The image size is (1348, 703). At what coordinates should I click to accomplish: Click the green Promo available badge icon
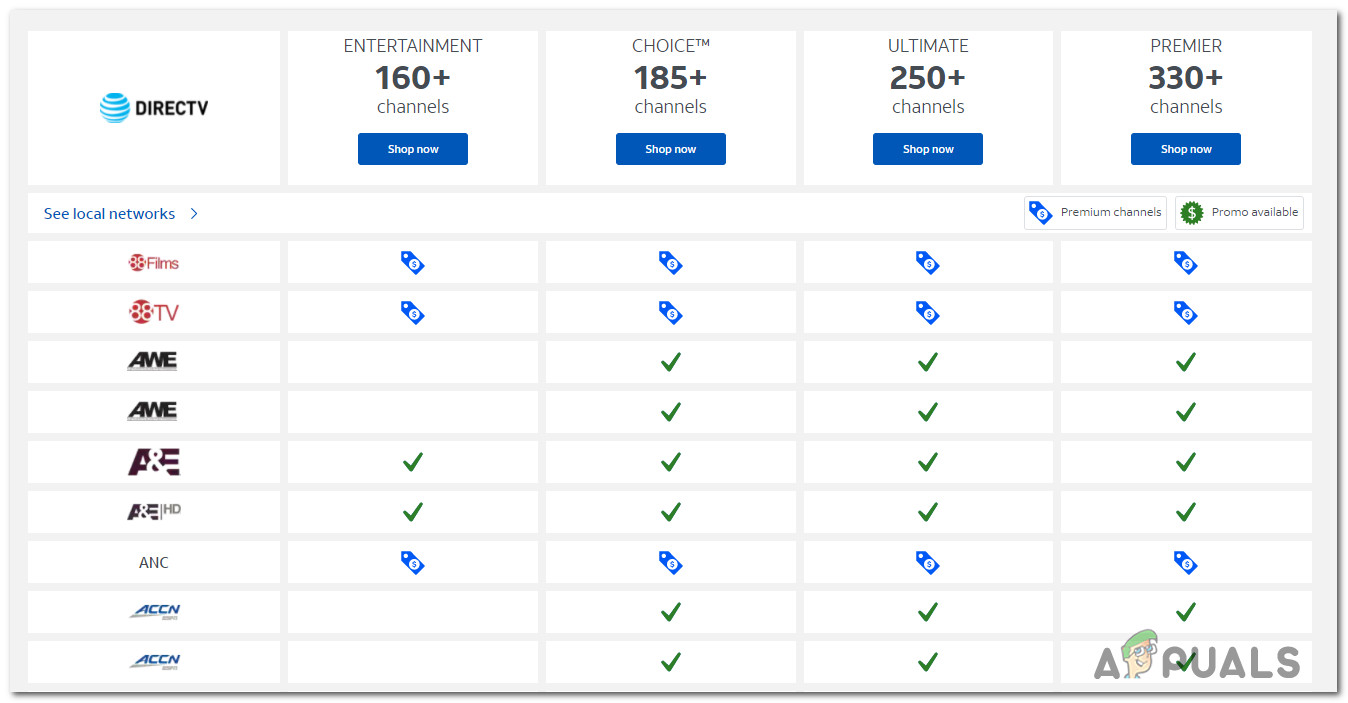point(1191,212)
